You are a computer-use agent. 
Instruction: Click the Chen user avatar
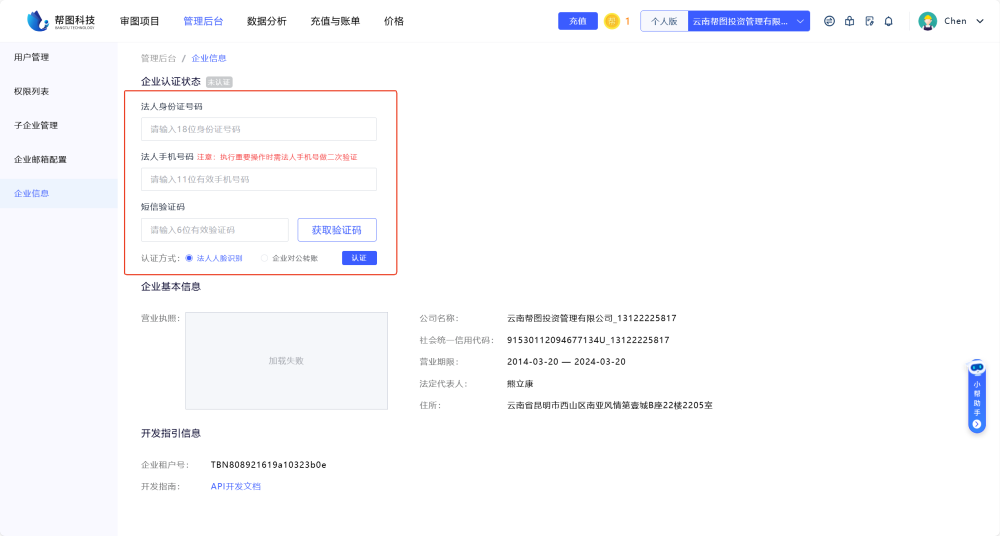927,21
